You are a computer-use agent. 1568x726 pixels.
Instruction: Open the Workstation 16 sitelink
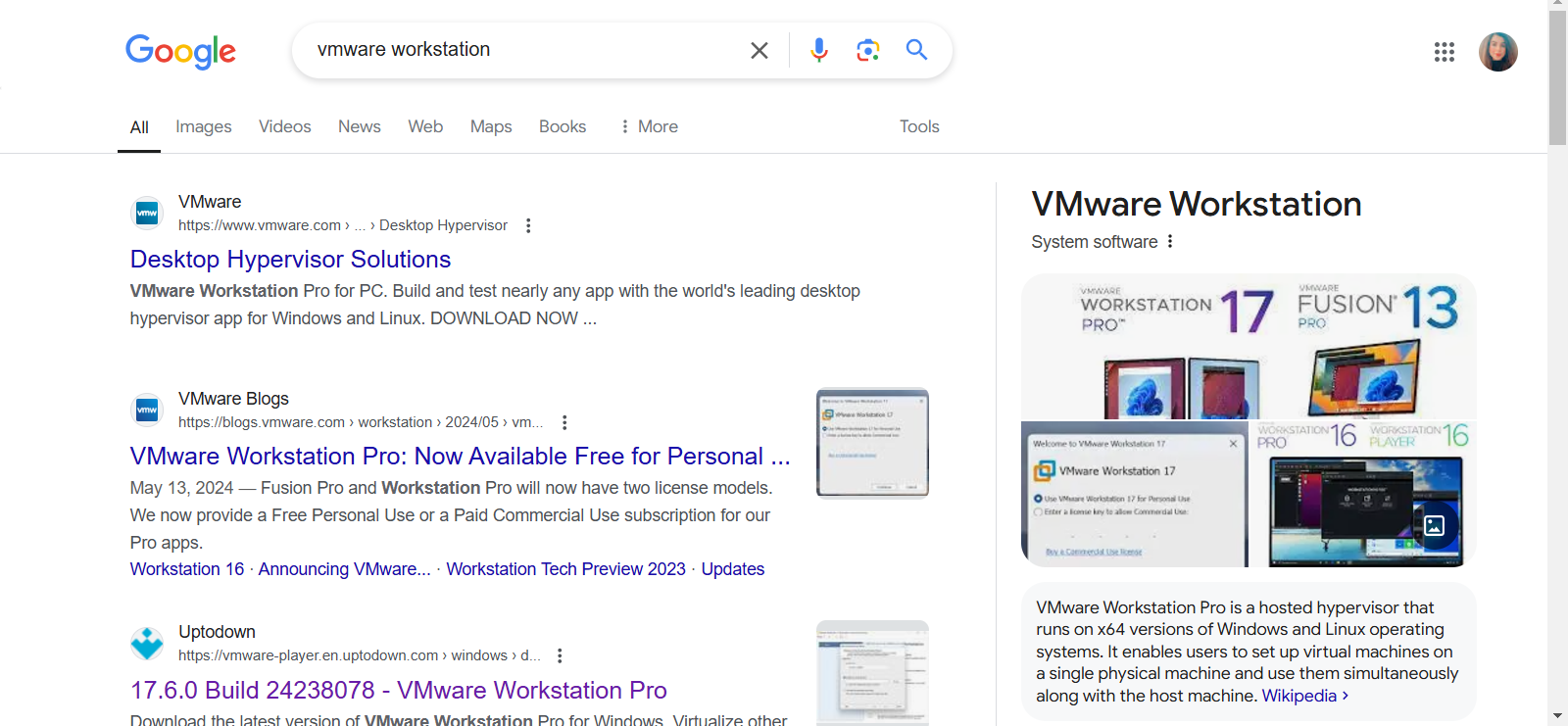click(187, 569)
